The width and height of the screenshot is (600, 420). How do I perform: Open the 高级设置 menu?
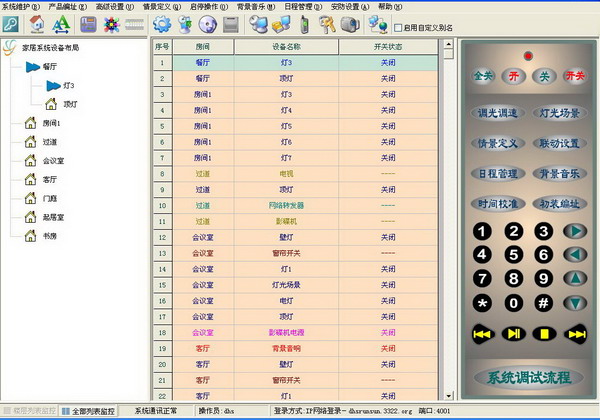115,7
